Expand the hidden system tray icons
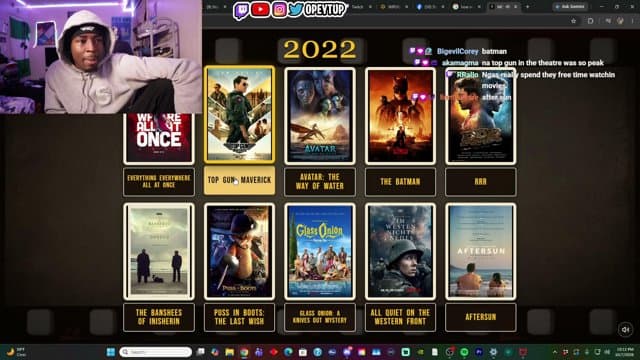 point(555,352)
